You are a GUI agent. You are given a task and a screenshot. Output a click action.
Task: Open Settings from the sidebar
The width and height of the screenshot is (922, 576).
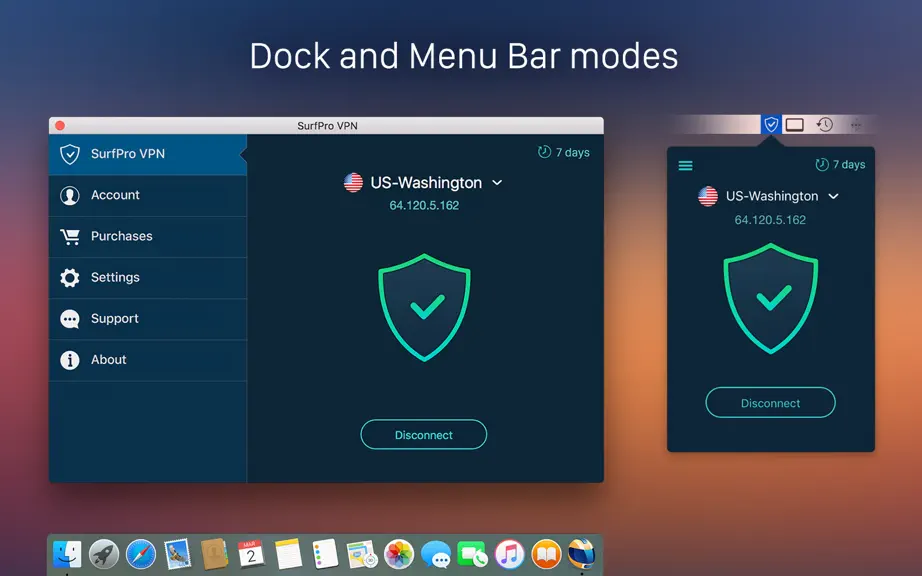[x=148, y=277]
